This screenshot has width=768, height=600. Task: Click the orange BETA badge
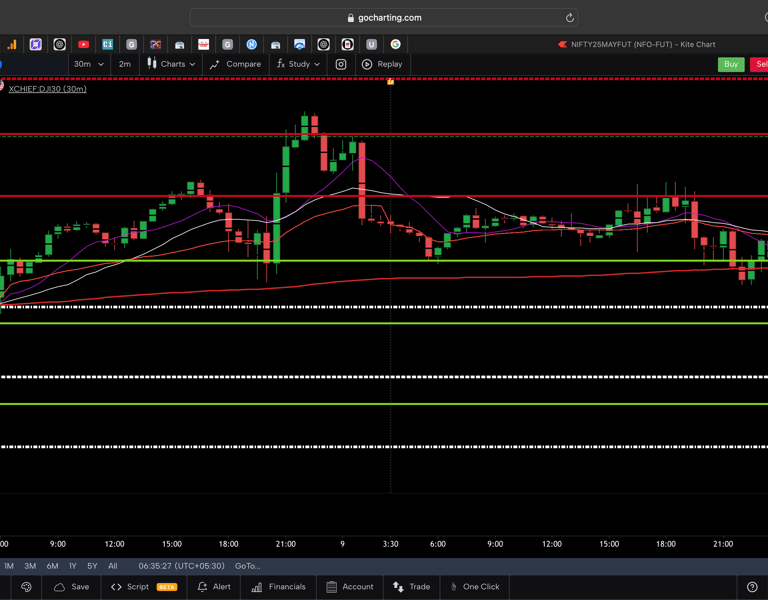tap(167, 587)
